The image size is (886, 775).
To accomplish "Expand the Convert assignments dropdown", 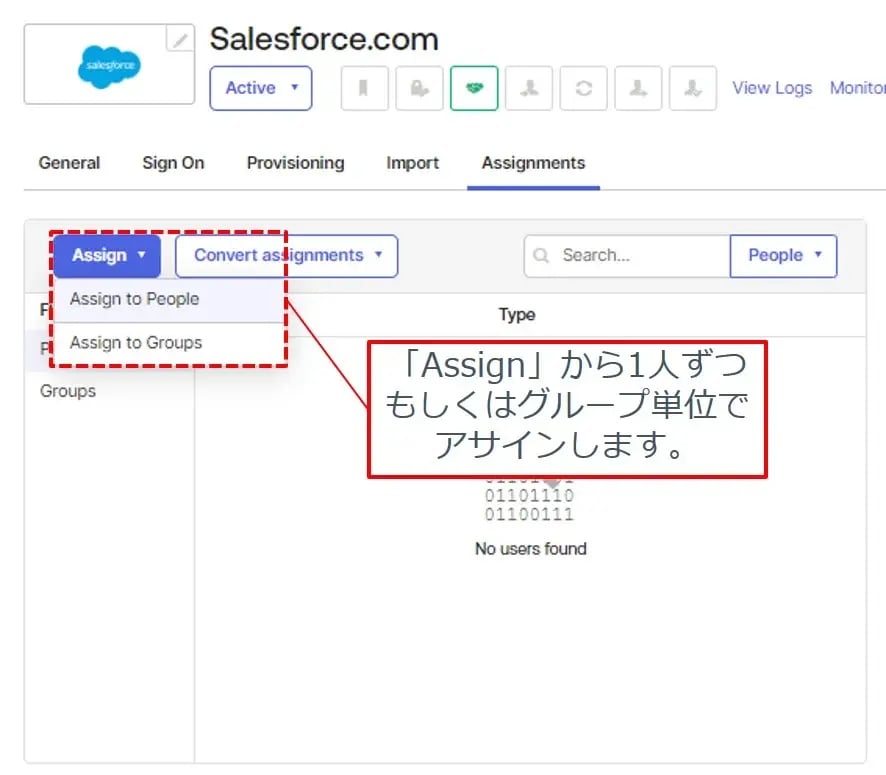I will [x=286, y=256].
